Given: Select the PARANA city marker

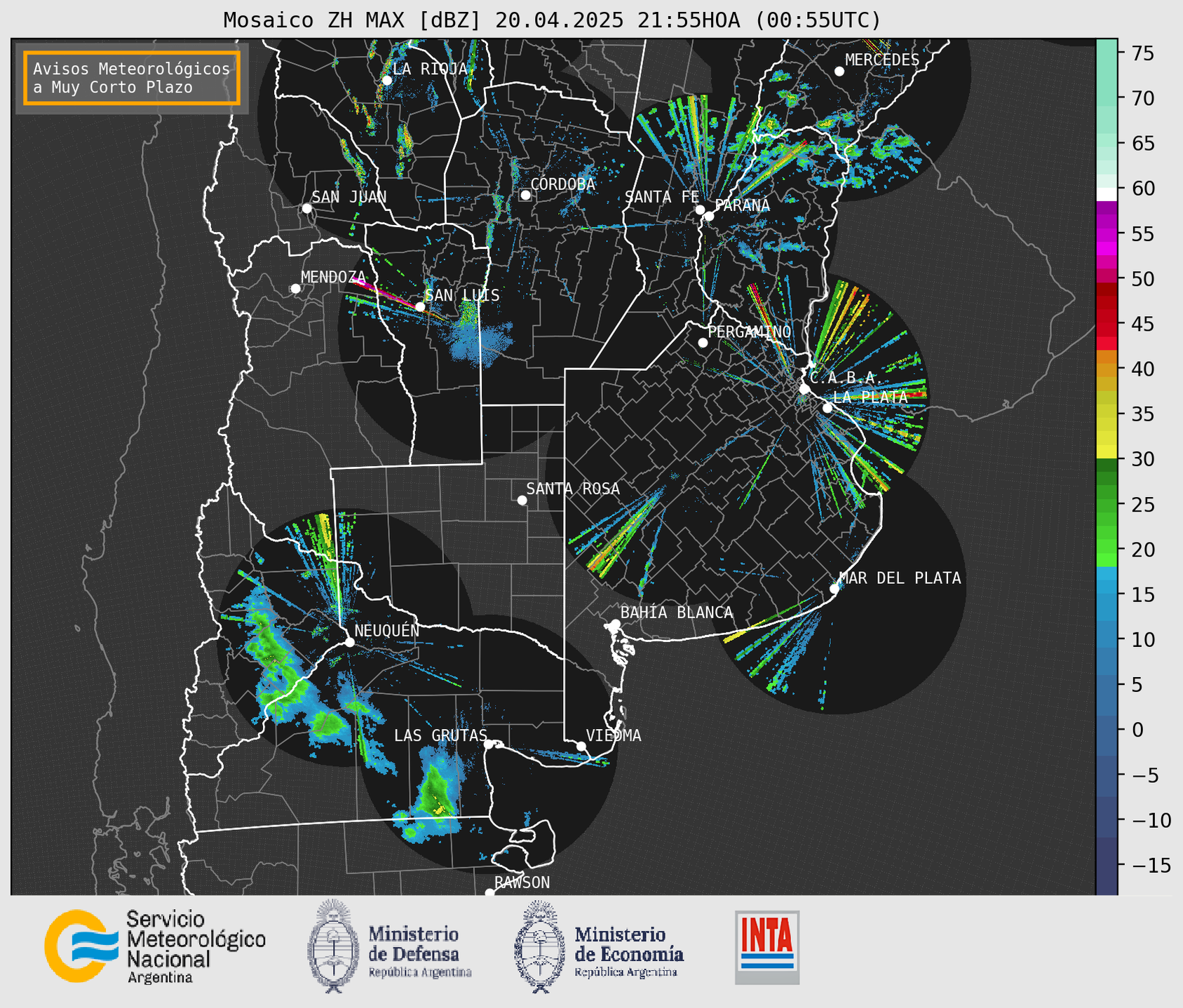Looking at the screenshot, I should [x=709, y=216].
